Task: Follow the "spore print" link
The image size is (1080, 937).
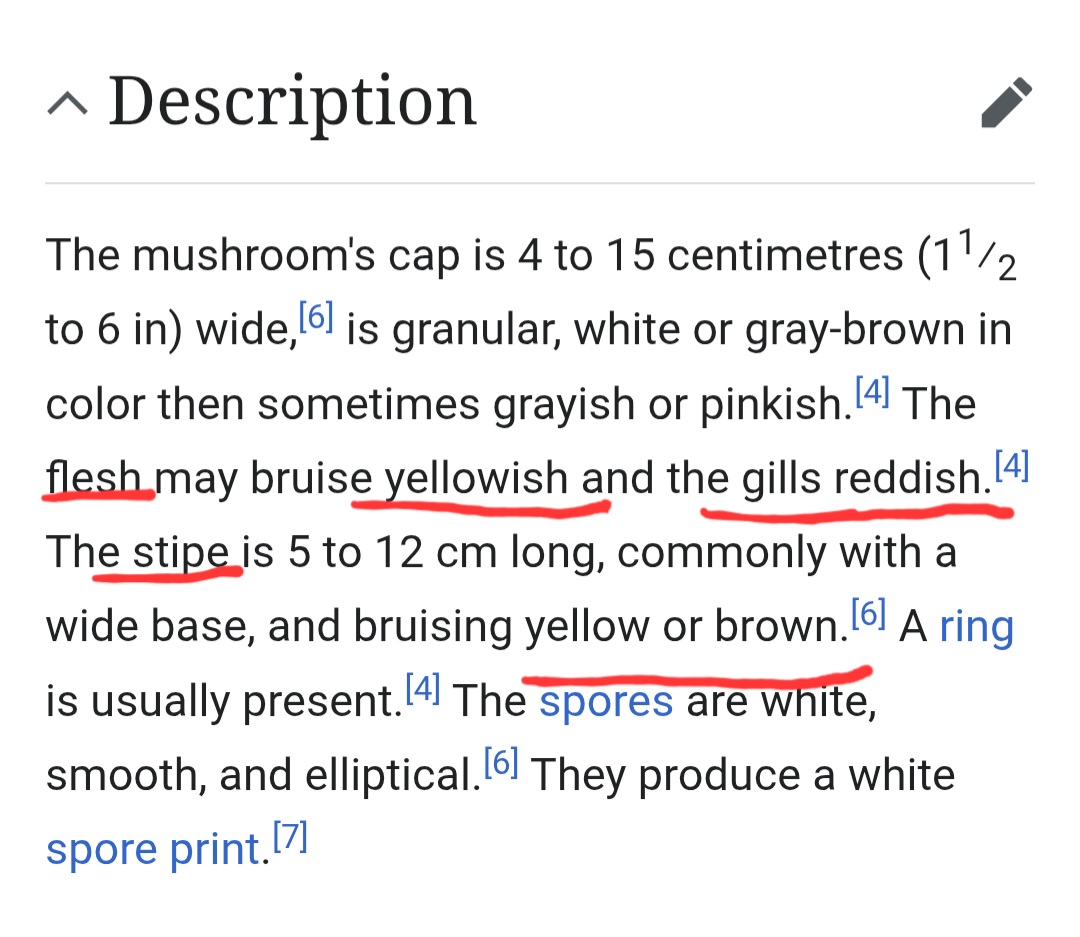Action: pos(152,850)
